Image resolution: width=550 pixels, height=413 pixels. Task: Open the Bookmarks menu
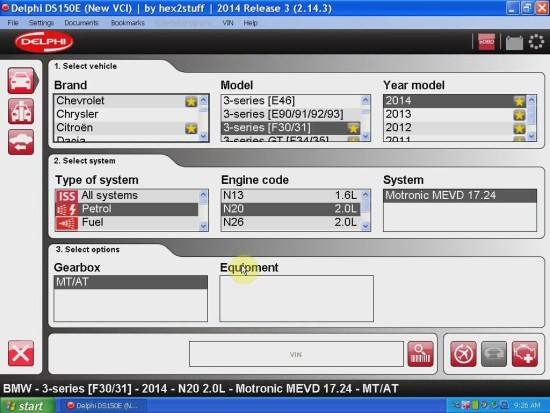(x=128, y=23)
